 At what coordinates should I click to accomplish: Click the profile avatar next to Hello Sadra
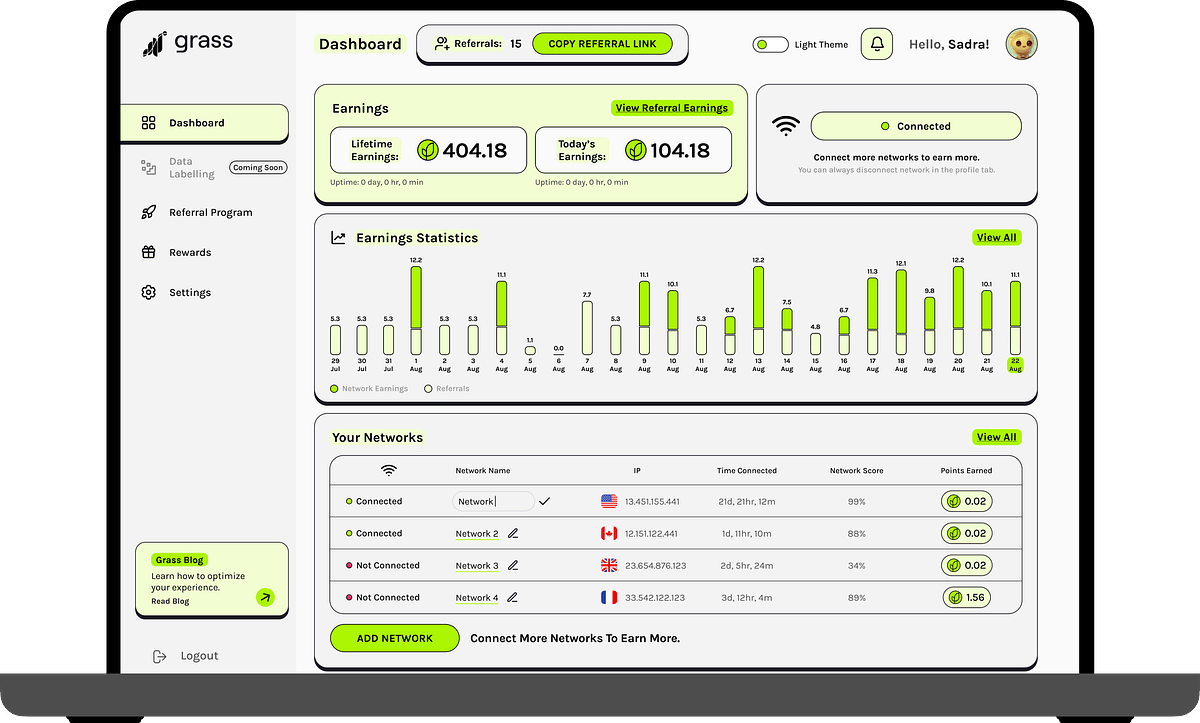[1021, 43]
